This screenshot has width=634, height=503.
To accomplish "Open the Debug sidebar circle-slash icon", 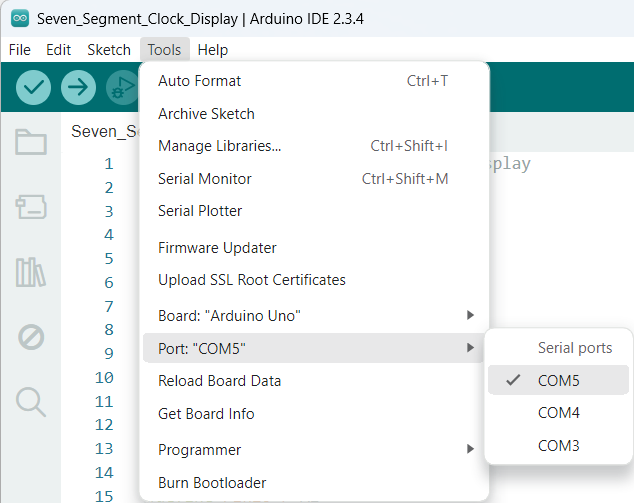I will pos(31,337).
